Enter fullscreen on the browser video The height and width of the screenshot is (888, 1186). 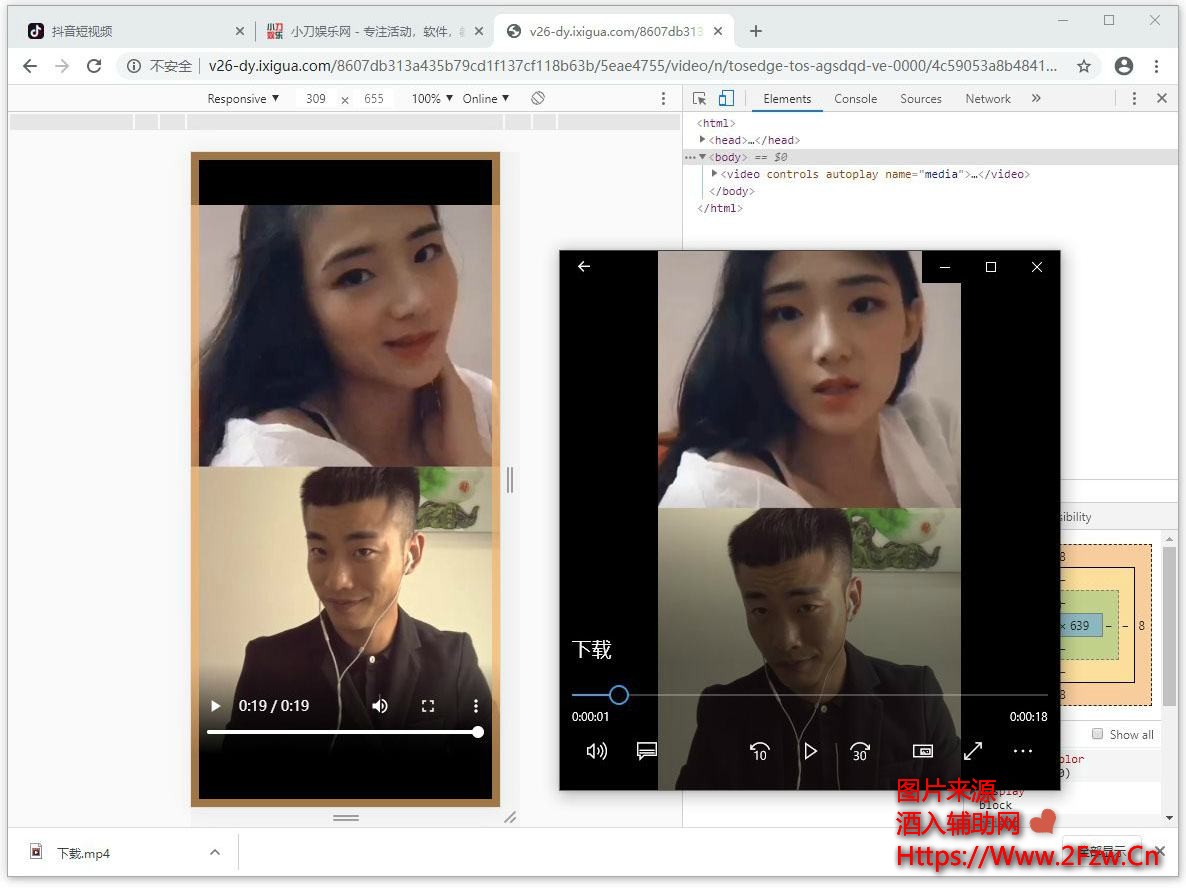427,706
